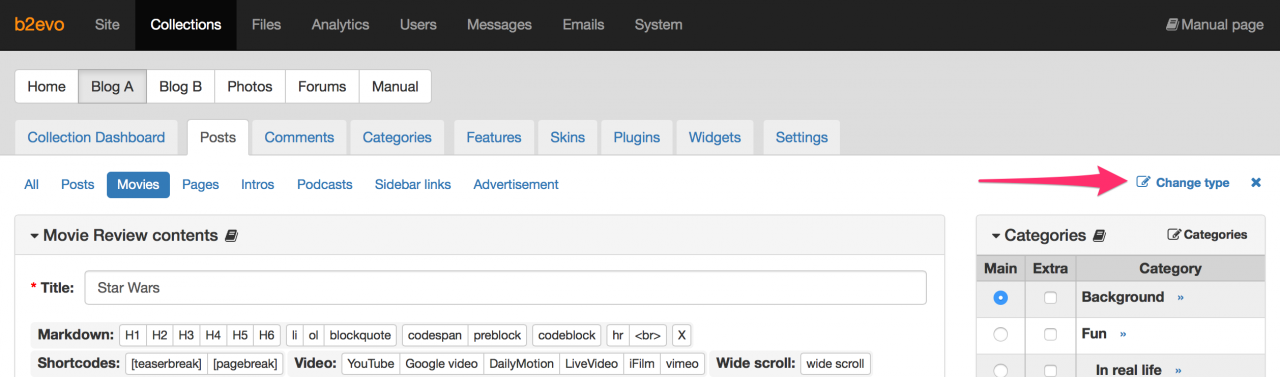Collapse the Movie Review contents panel

(35, 236)
